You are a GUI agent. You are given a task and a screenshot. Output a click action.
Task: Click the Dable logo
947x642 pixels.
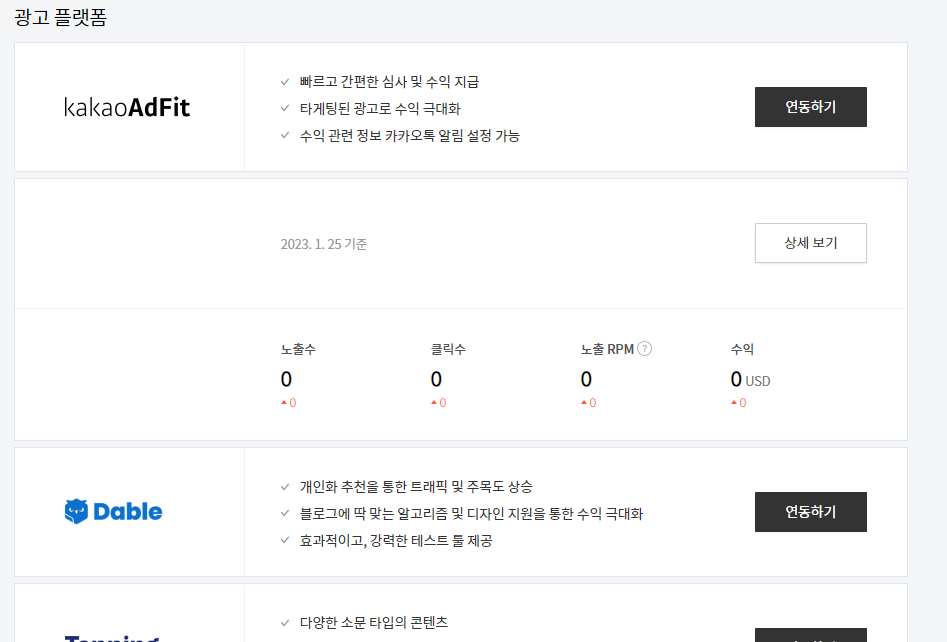point(113,512)
